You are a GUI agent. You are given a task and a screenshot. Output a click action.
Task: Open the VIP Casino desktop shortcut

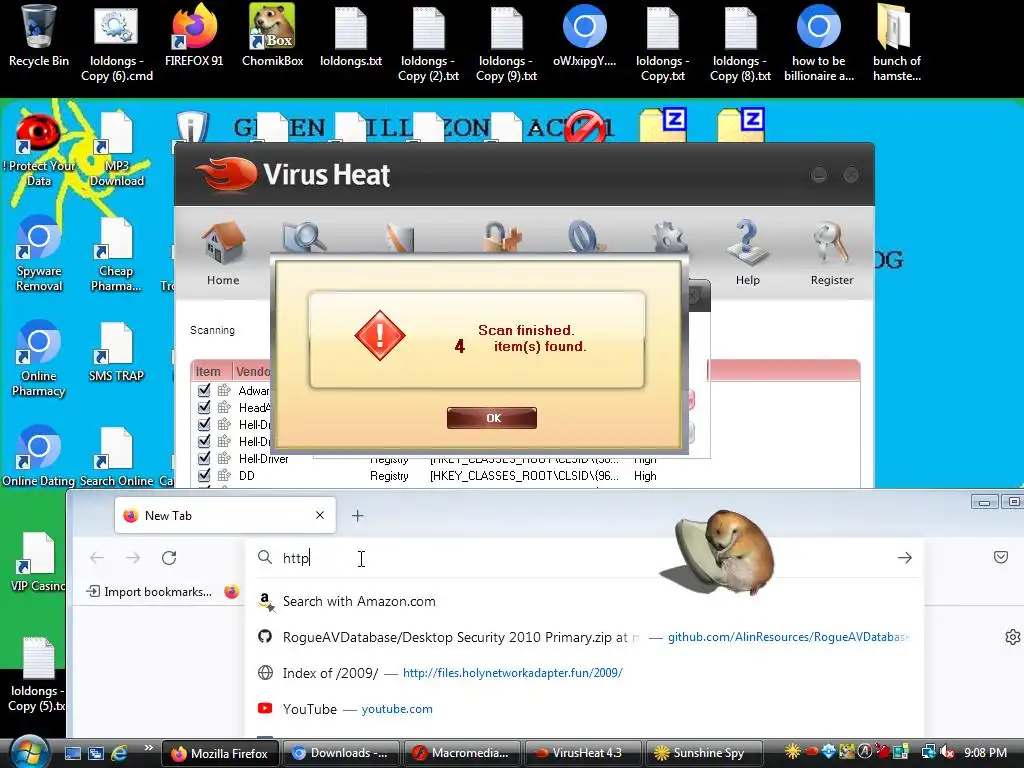coord(38,562)
